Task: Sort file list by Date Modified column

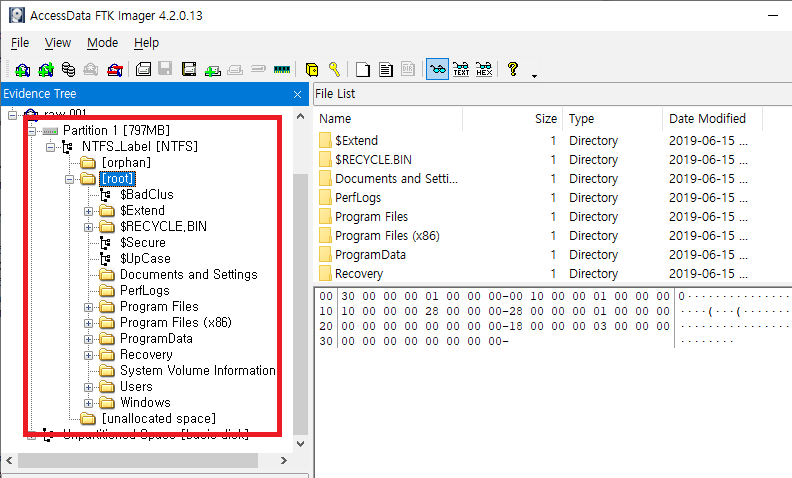Action: coord(707,118)
